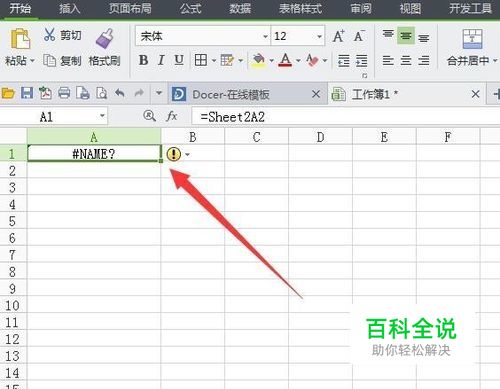Increase indent icon
Screen dimensions: 500x389
click(x=361, y=61)
